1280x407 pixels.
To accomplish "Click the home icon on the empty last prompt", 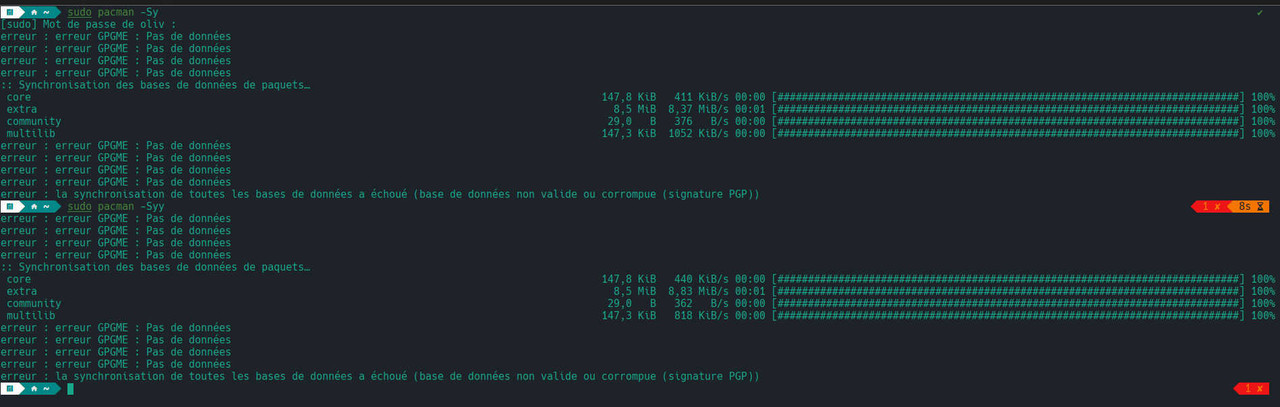I will [34, 388].
